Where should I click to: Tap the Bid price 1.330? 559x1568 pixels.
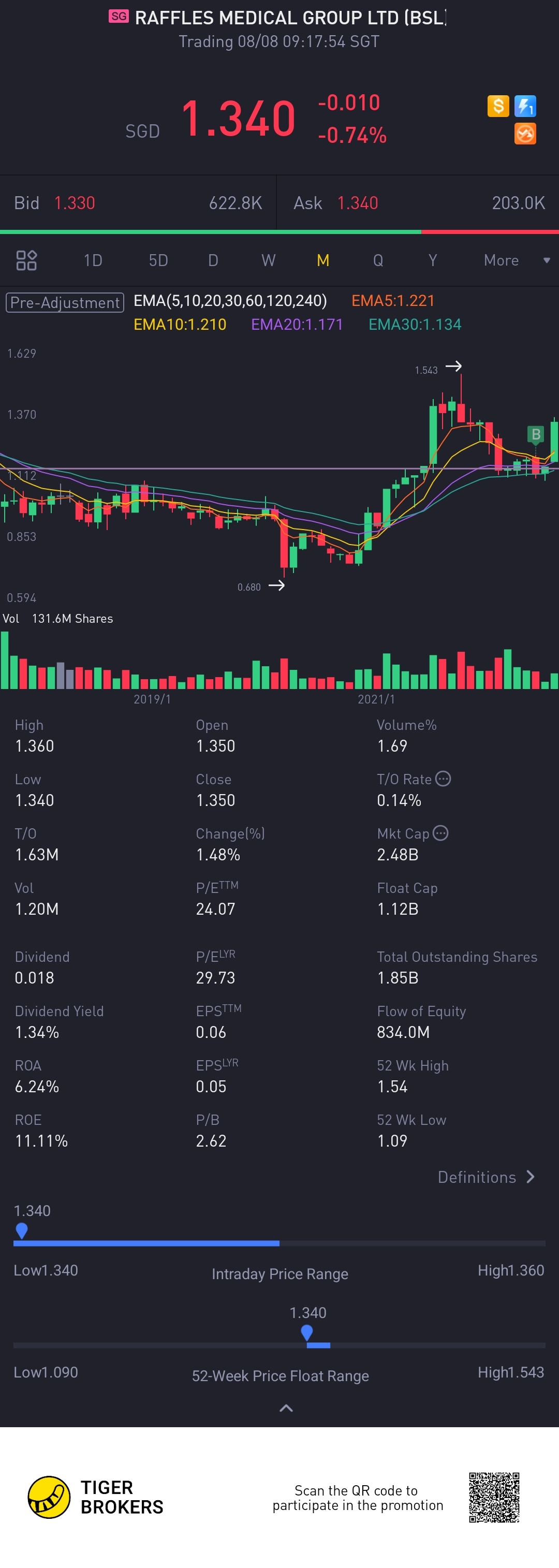click(x=75, y=203)
